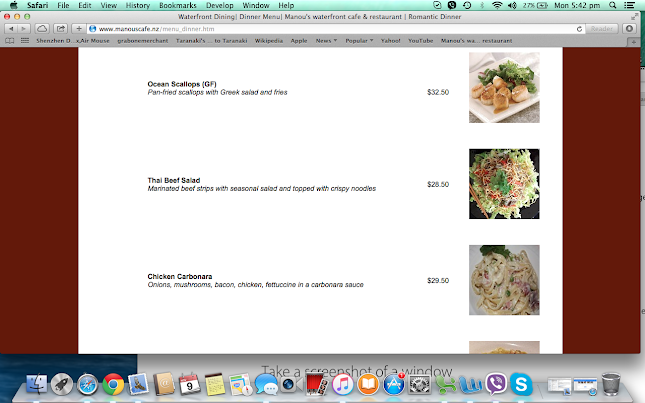
Task: Click the address bar URL field
Action: [x=332, y=29]
